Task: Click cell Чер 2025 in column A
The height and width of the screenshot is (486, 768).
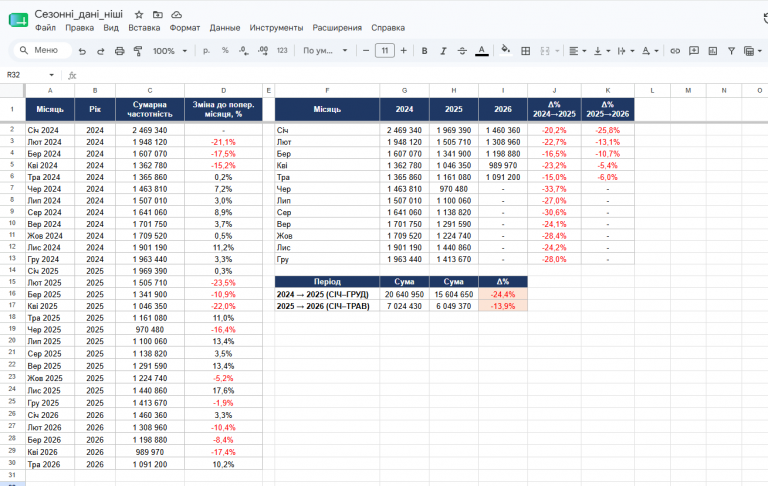Action: 50,330
